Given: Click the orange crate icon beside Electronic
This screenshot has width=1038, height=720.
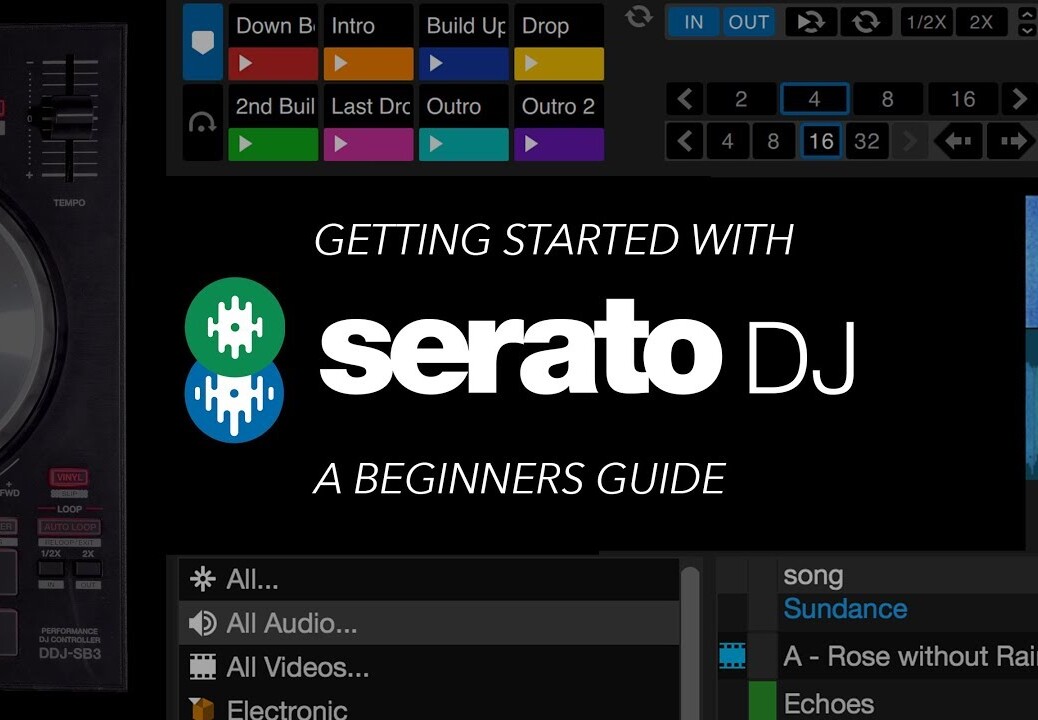Looking at the screenshot, I should [x=202, y=709].
